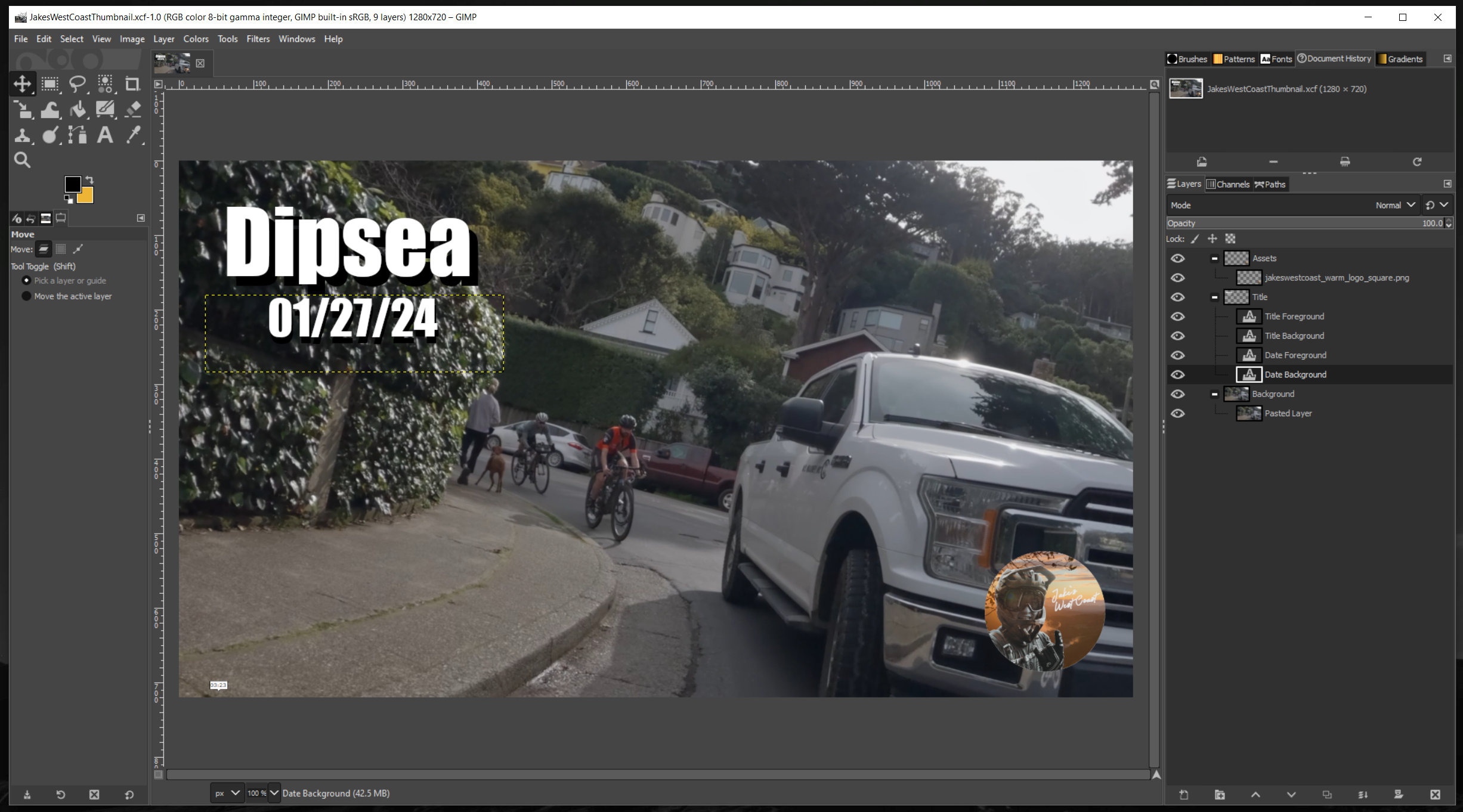The image size is (1463, 812).
Task: Collapse the Assets layer group
Action: coord(1214,258)
